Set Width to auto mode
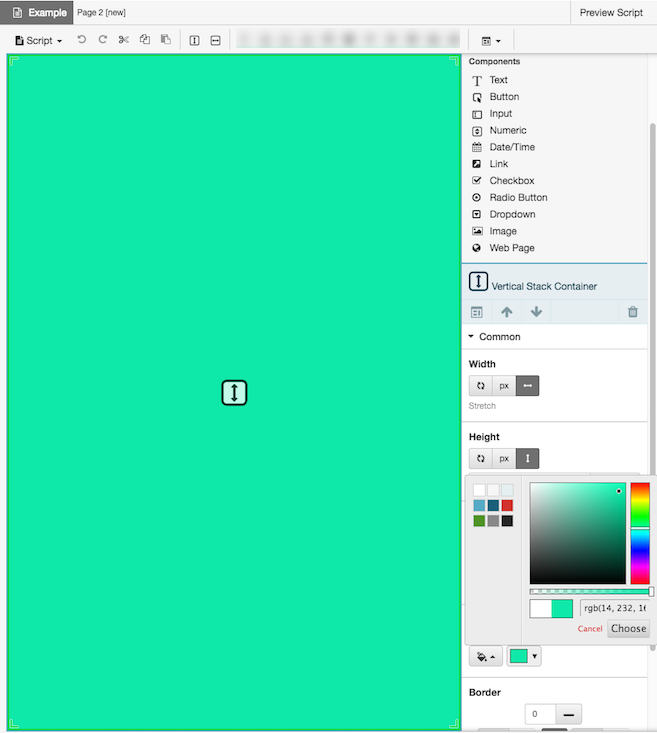The height and width of the screenshot is (733, 657). (481, 386)
